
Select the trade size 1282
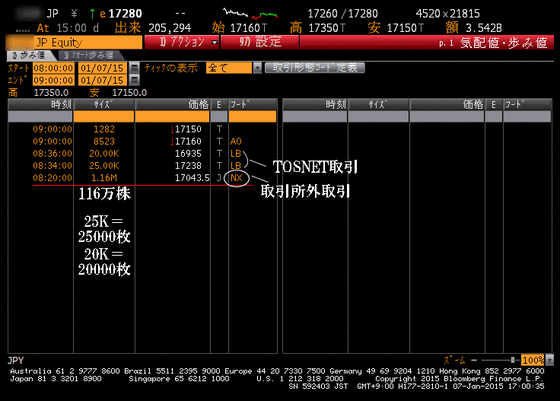point(104,129)
